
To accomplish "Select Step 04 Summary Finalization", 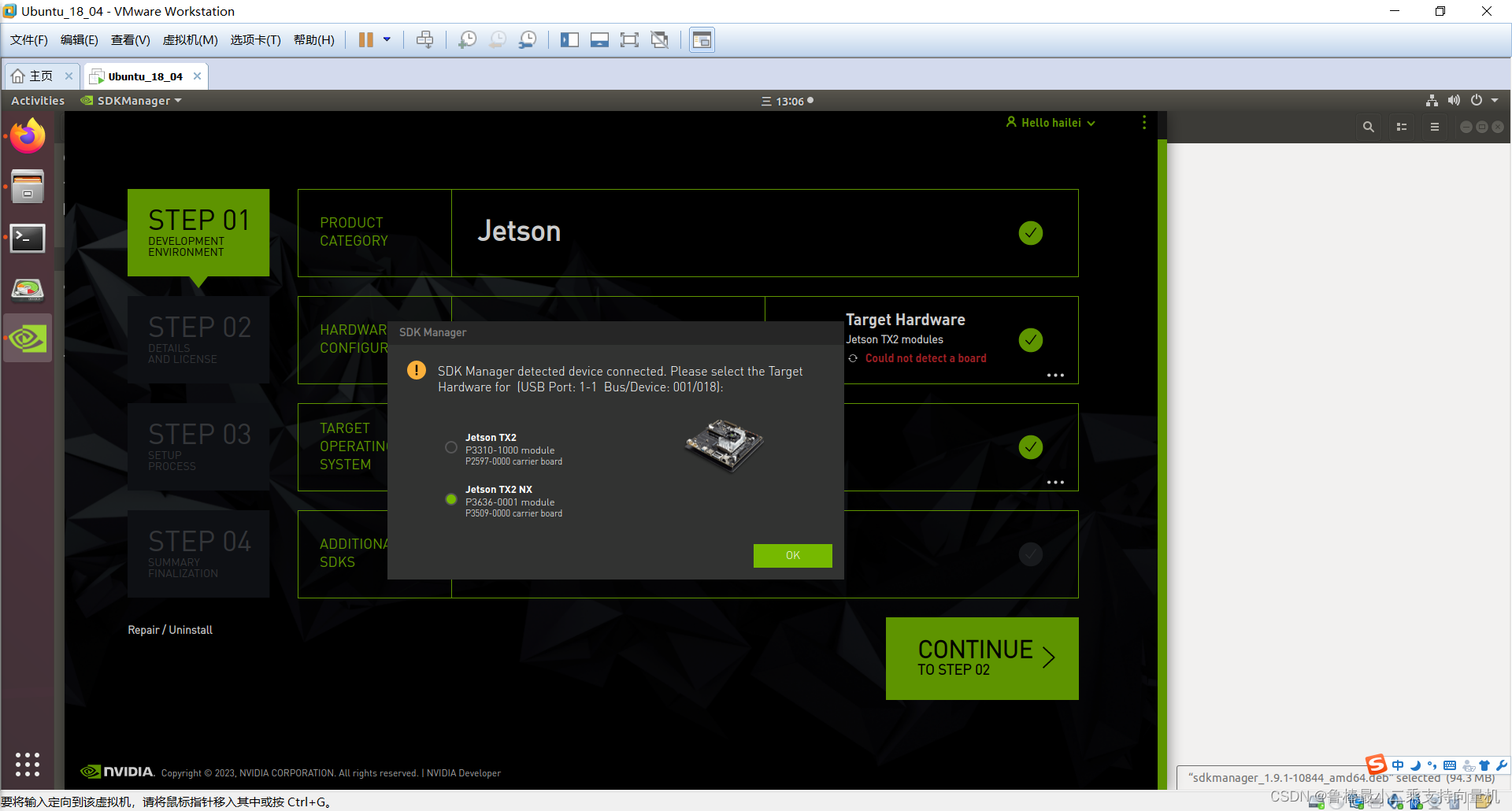I will point(198,554).
